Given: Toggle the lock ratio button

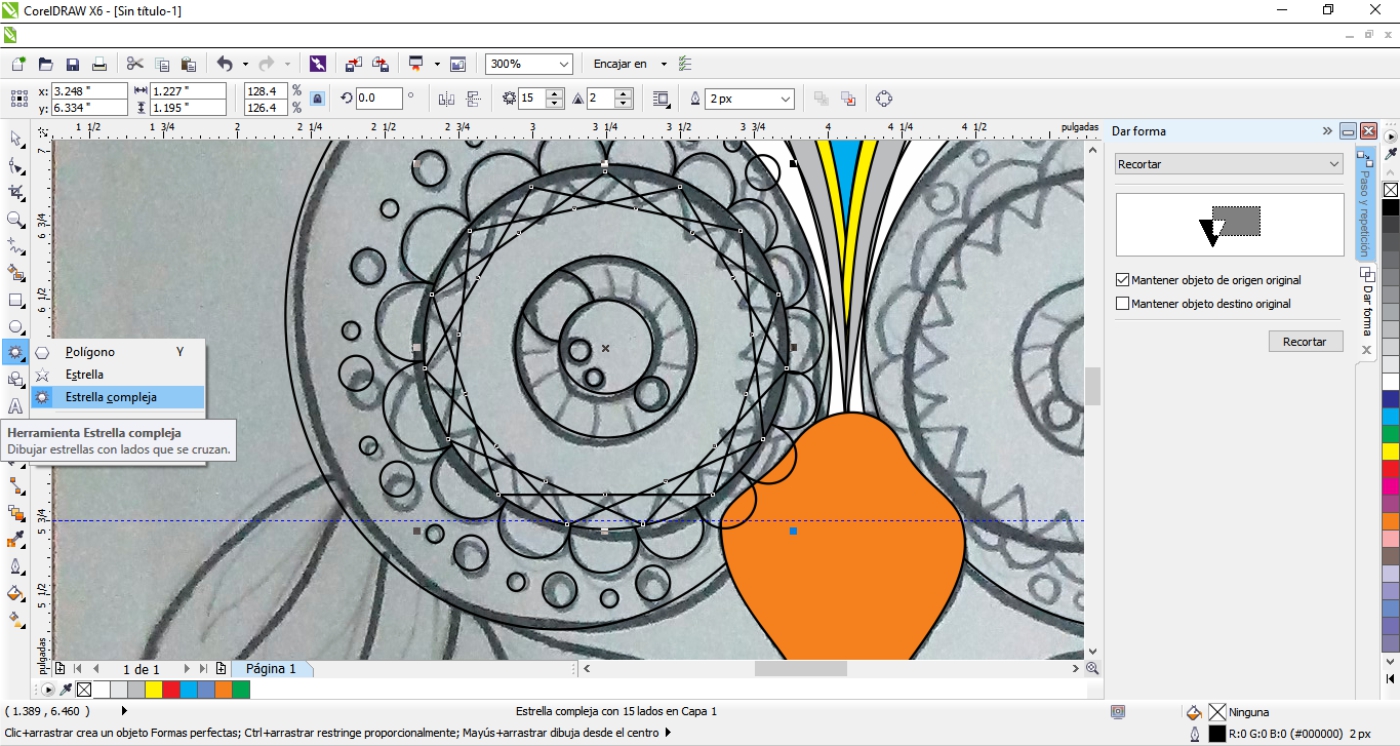Looking at the screenshot, I should pos(317,99).
